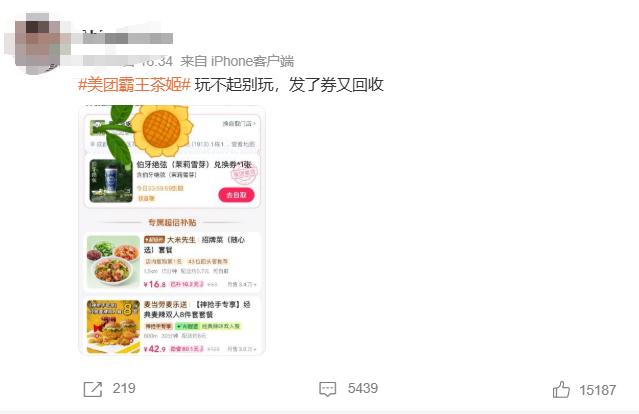639x414 pixels.
Task: Open comments via speech bubble icon
Action: pos(328,389)
